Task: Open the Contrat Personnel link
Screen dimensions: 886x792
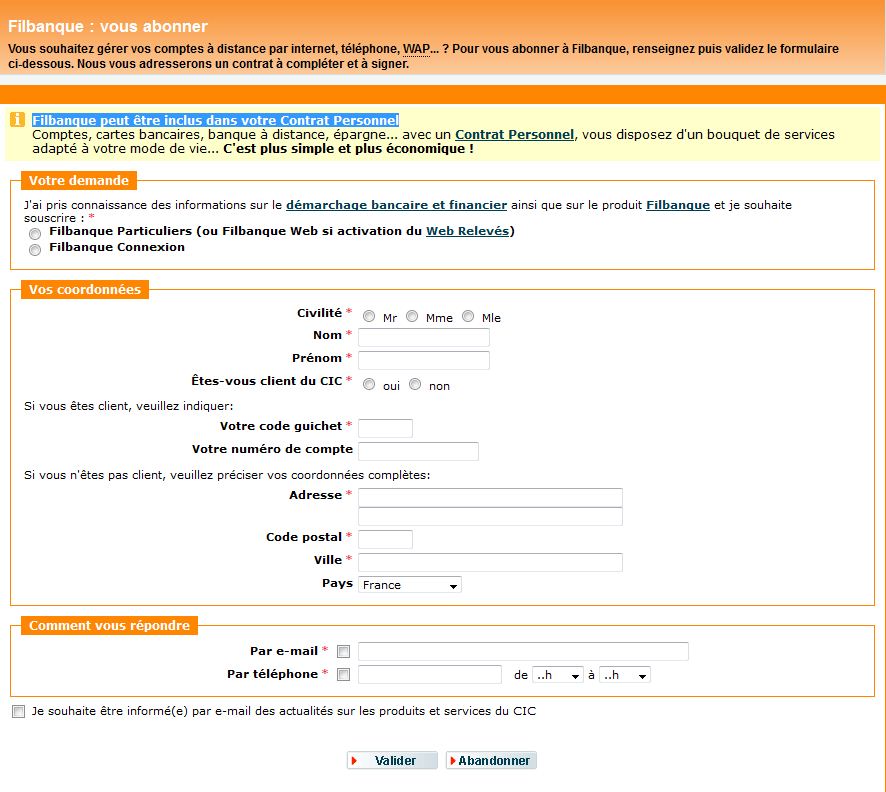Action: (514, 134)
